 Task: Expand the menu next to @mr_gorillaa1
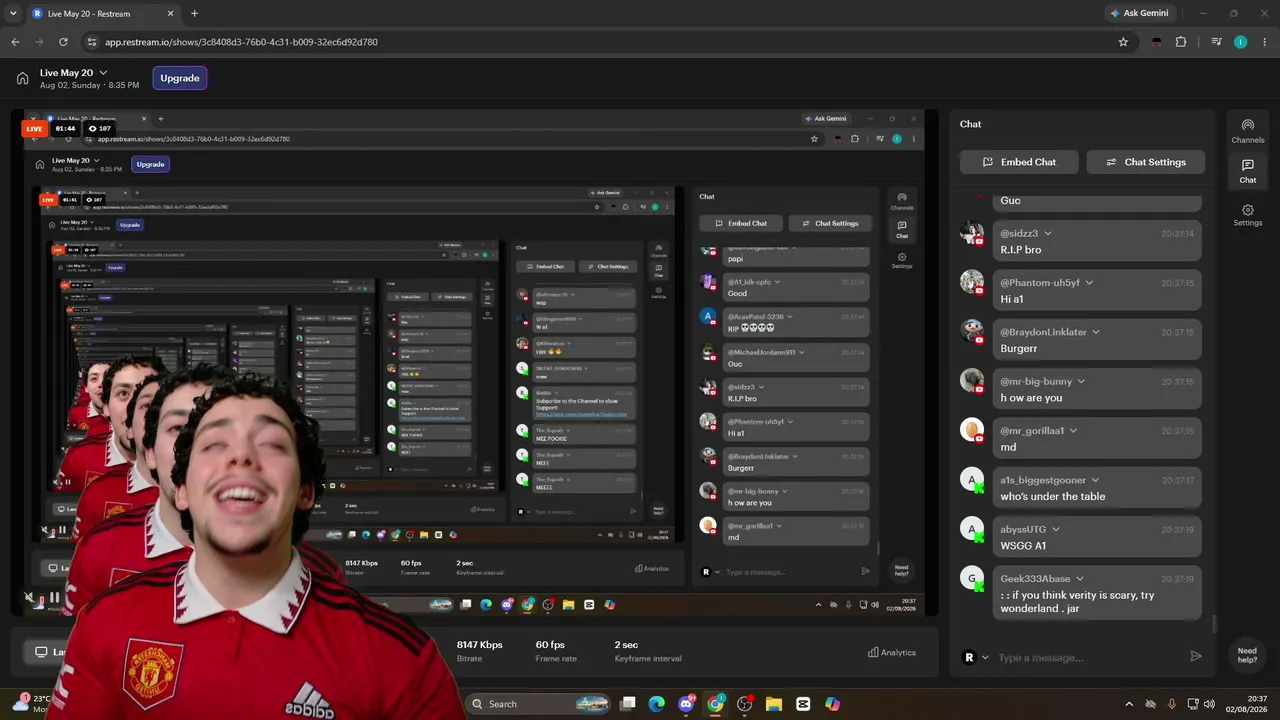pos(1074,431)
